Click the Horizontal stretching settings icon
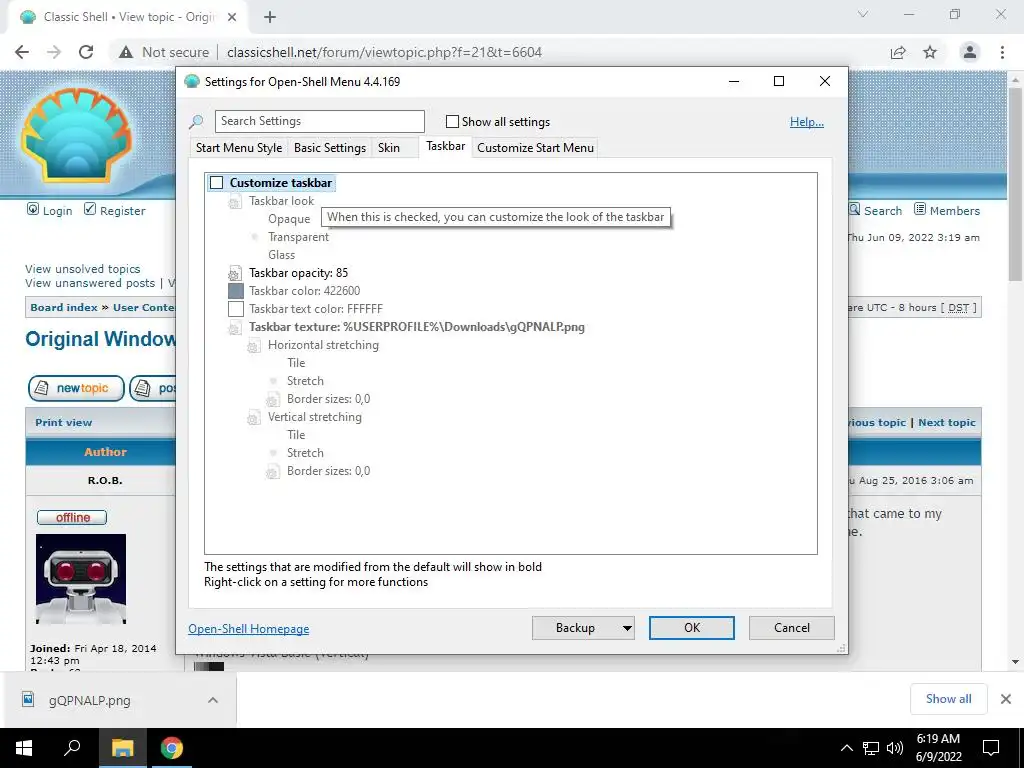Screen dimensions: 1024x768 coord(254,345)
